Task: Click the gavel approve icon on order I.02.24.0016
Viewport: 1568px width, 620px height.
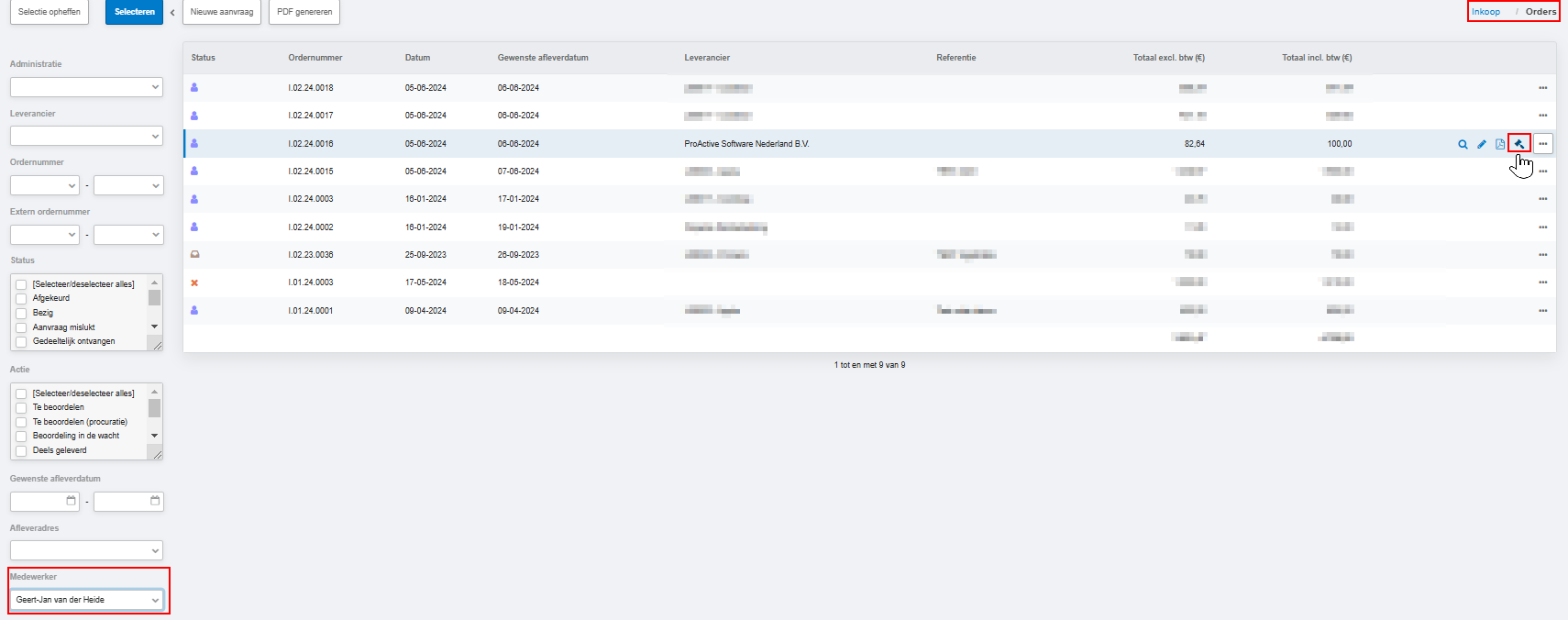Action: point(1518,144)
